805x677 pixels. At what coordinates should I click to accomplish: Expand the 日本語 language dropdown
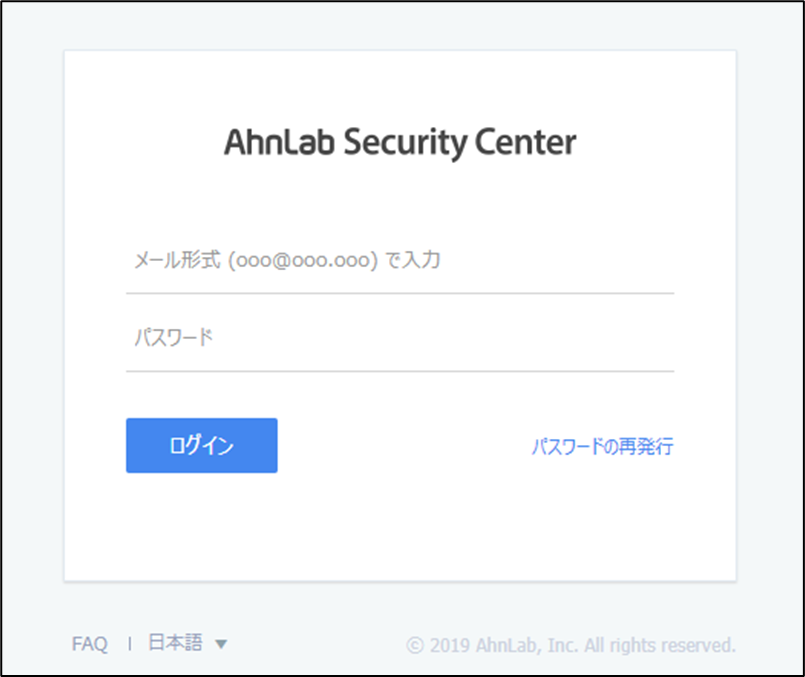190,643
